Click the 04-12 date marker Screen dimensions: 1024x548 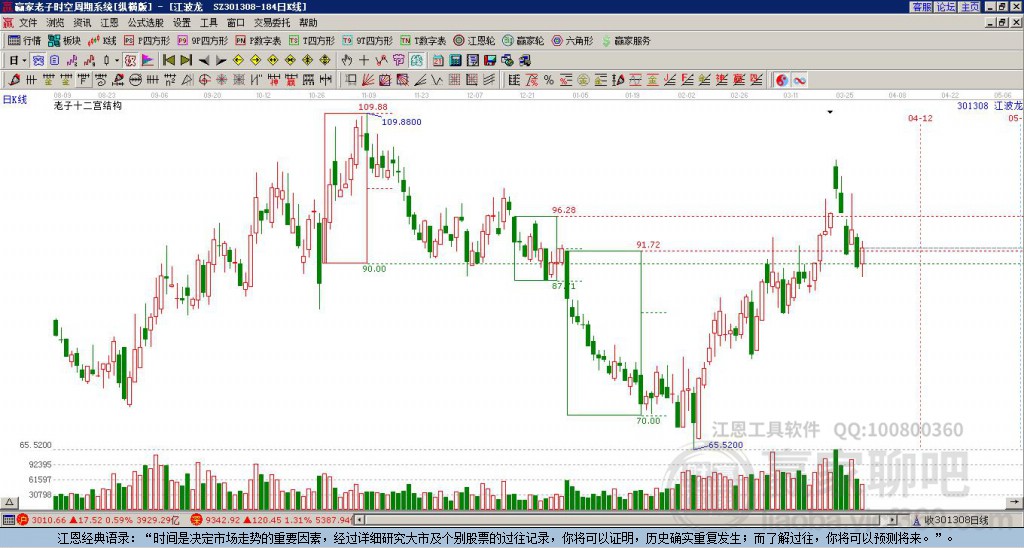[x=920, y=118]
